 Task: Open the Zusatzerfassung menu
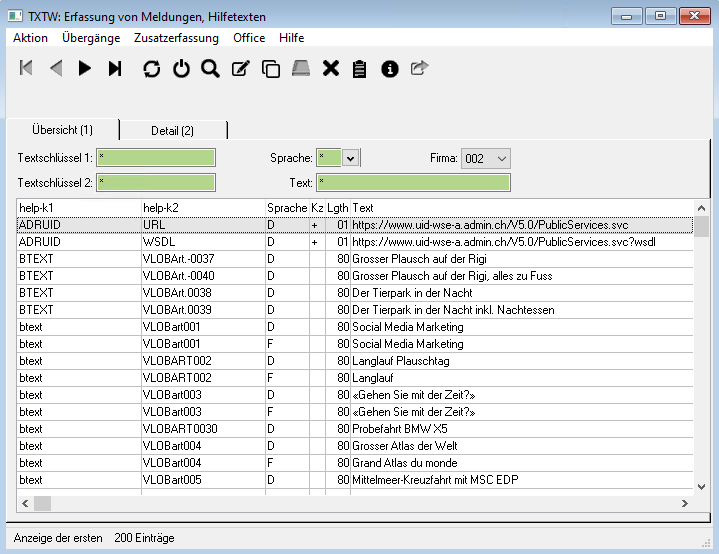(x=176, y=38)
